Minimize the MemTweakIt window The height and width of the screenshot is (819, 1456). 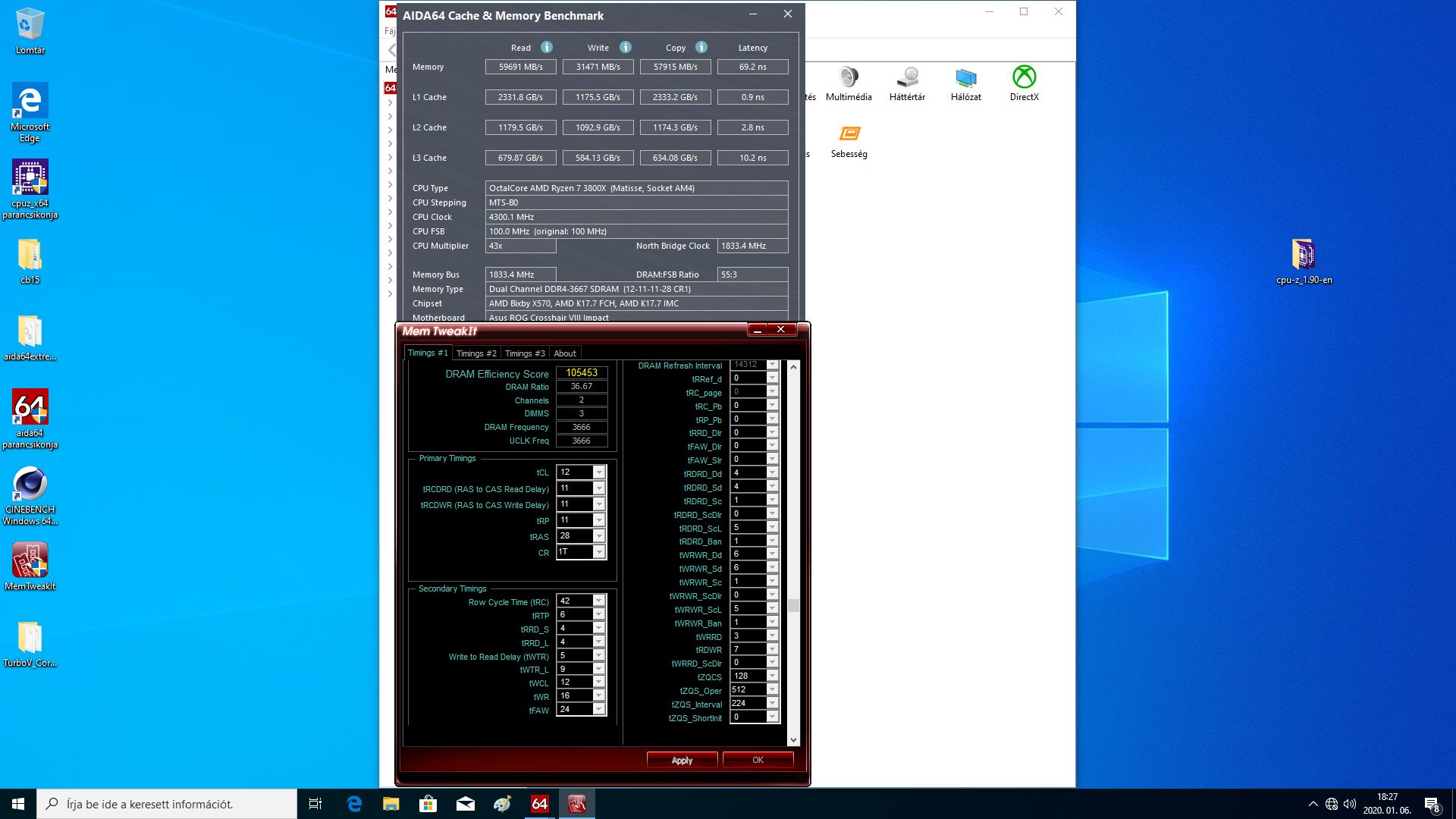[x=757, y=330]
